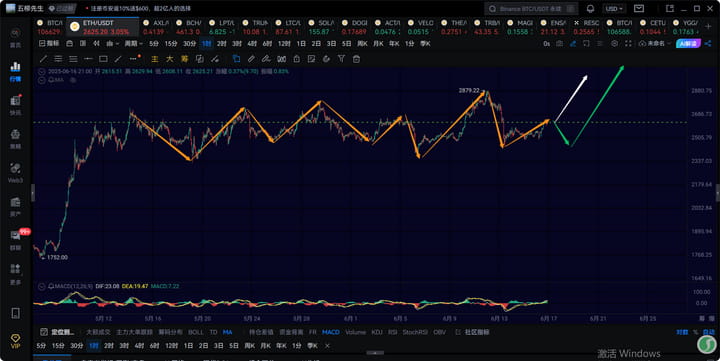
Task: Switch to the BCH ticker tab
Action: tap(189, 27)
